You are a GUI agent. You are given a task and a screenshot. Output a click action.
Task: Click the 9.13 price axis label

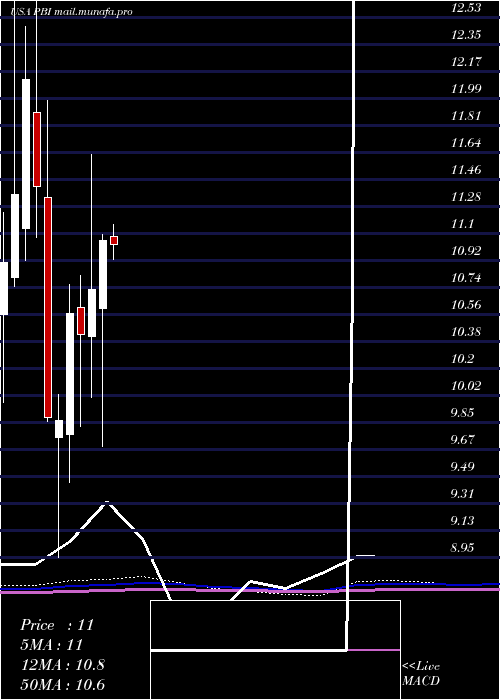coord(462,521)
